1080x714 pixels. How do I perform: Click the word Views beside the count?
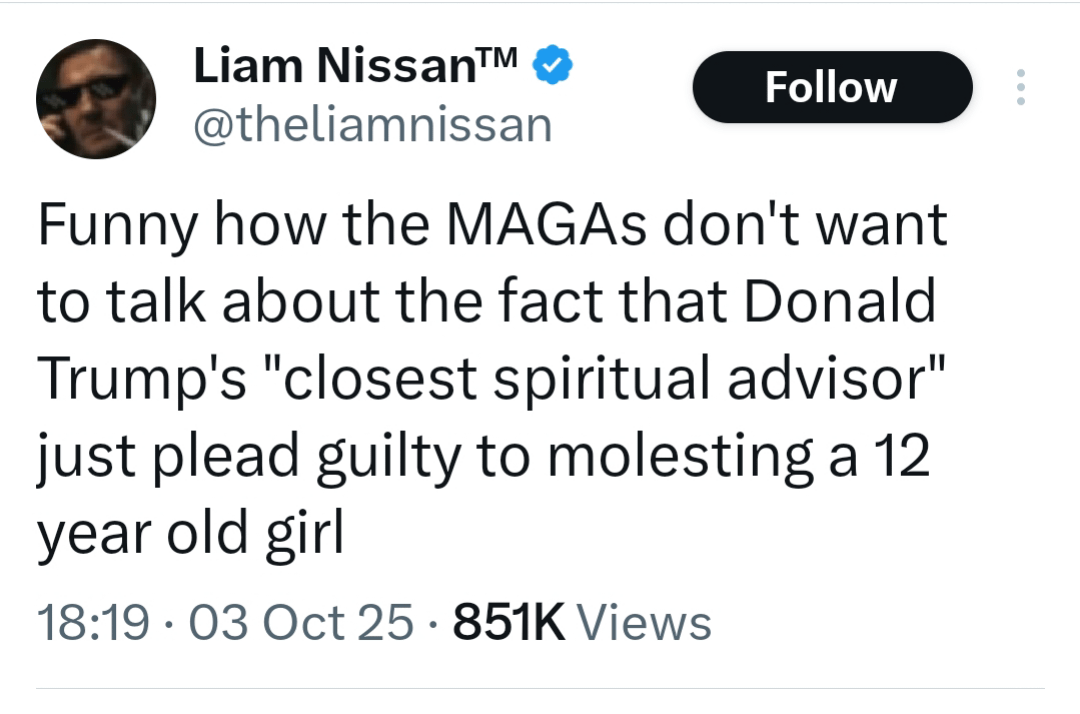646,622
